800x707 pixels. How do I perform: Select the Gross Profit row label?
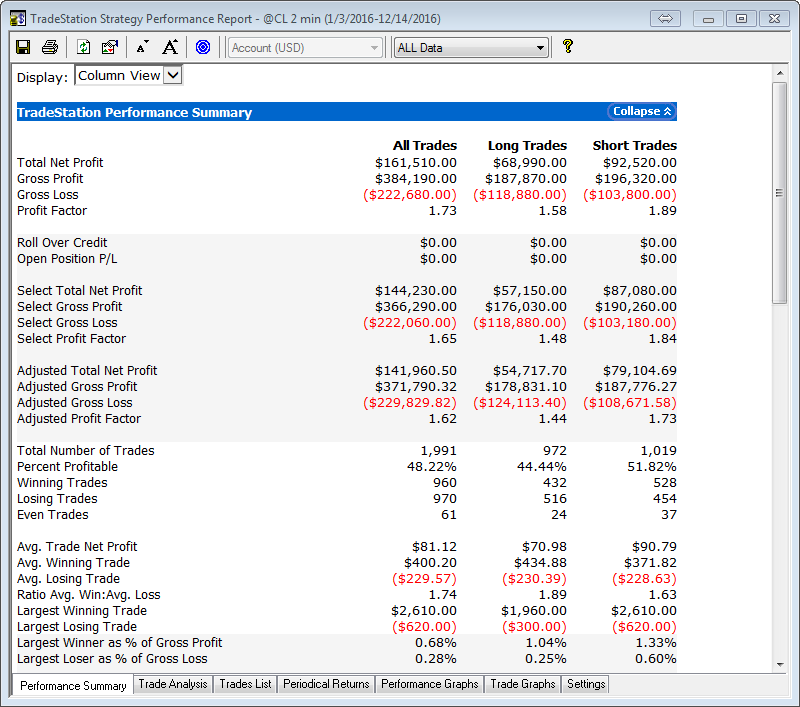coord(50,179)
